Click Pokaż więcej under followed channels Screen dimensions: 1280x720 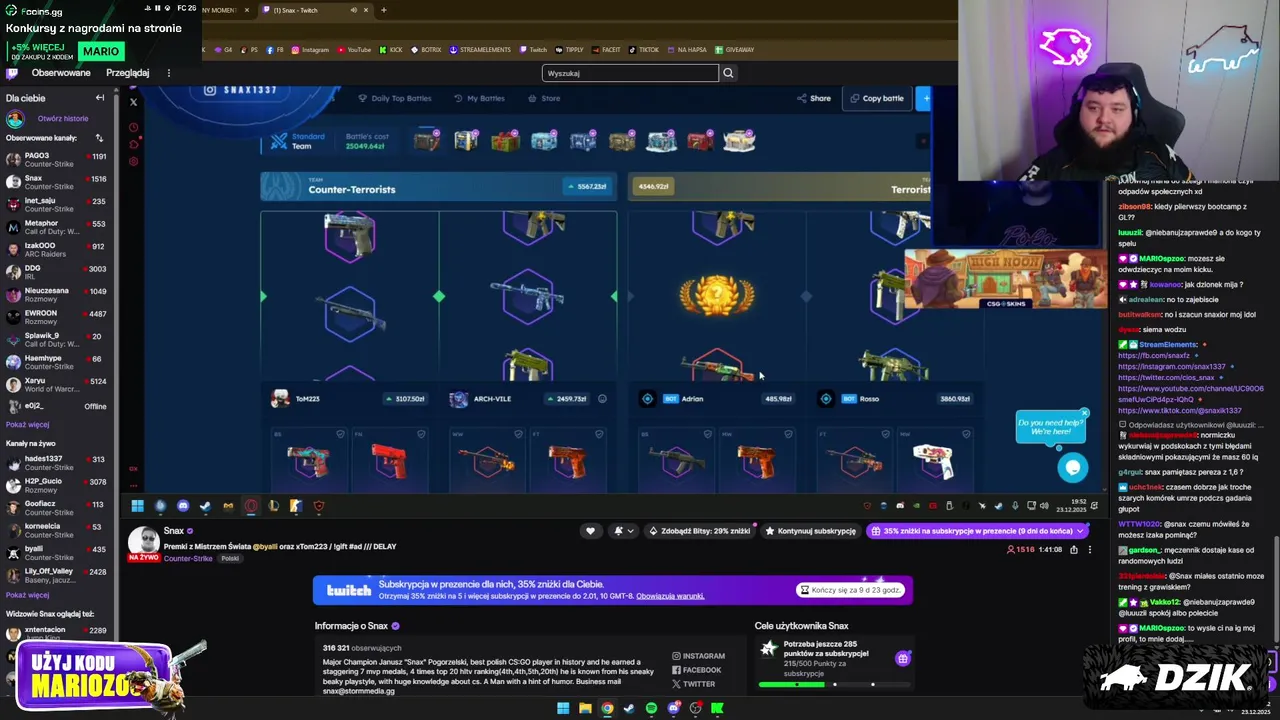click(x=27, y=424)
